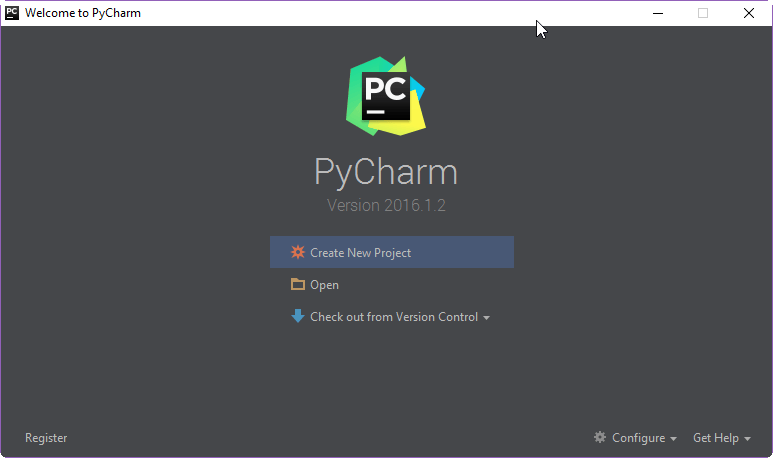The width and height of the screenshot is (773, 458).
Task: Click the orange starburst Create New Project icon
Action: [x=298, y=252]
